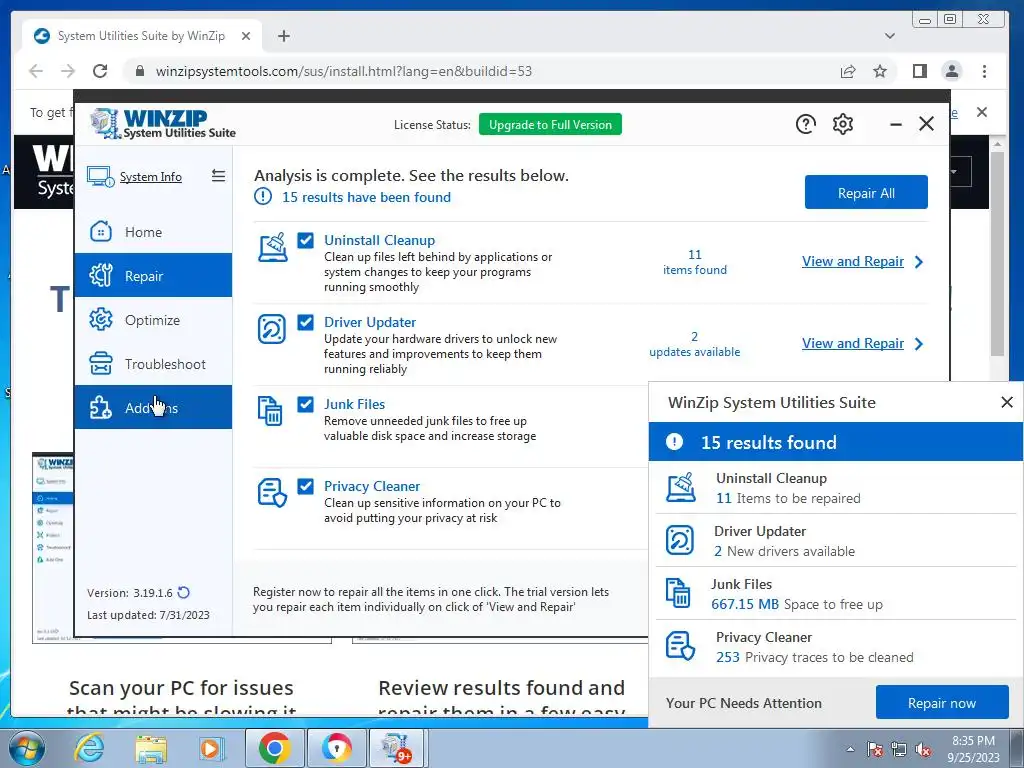
Task: Click the Chrome page vertical scrollbar
Action: (997, 255)
